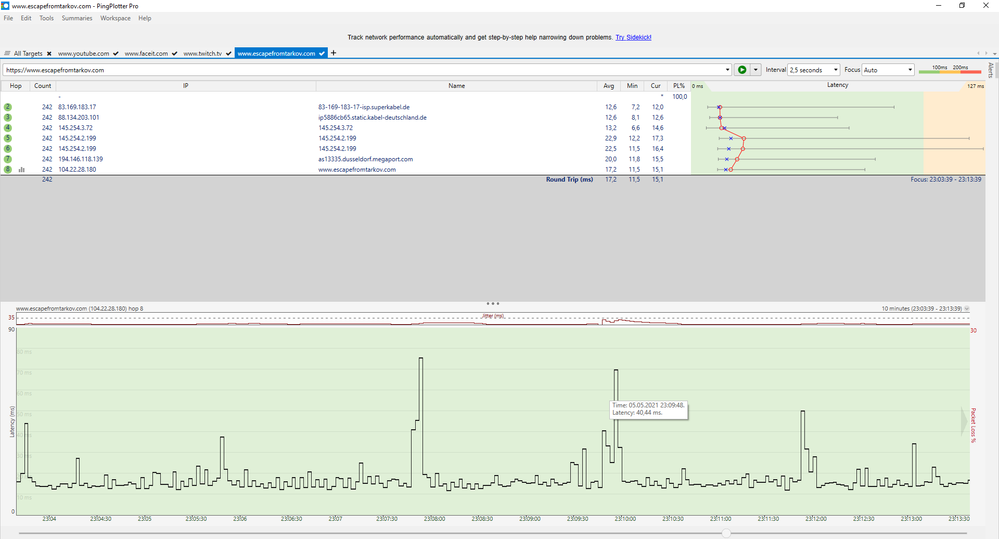Toggle the www.faceit.com tab checkmark
The width and height of the screenshot is (999, 539).
click(175, 54)
